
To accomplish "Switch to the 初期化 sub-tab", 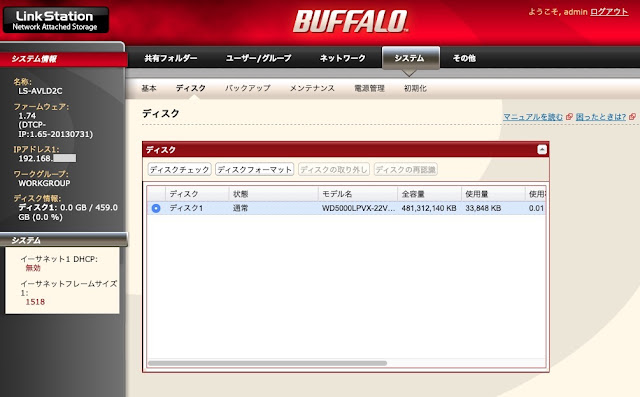I will (x=415, y=88).
